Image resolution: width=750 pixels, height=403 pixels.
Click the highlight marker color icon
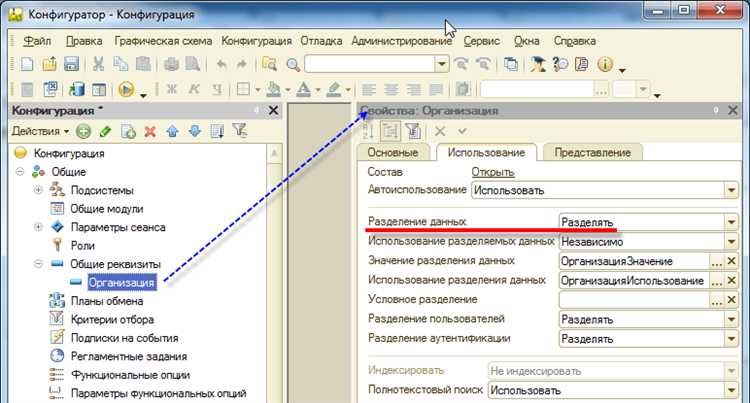coord(334,89)
